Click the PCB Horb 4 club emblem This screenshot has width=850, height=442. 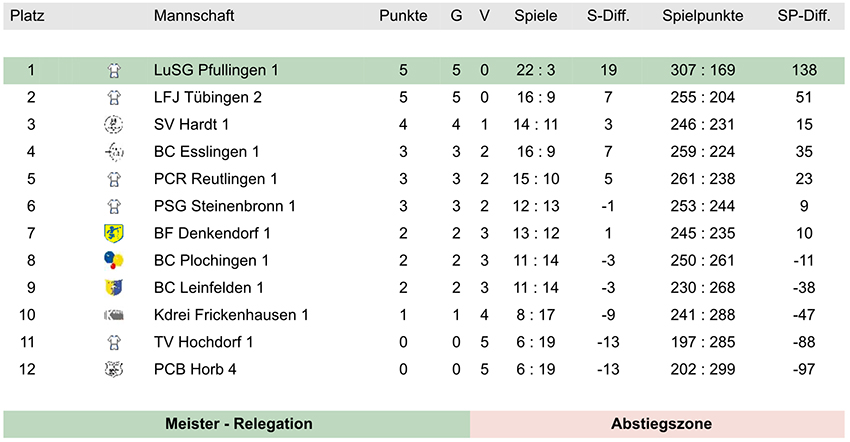point(113,369)
